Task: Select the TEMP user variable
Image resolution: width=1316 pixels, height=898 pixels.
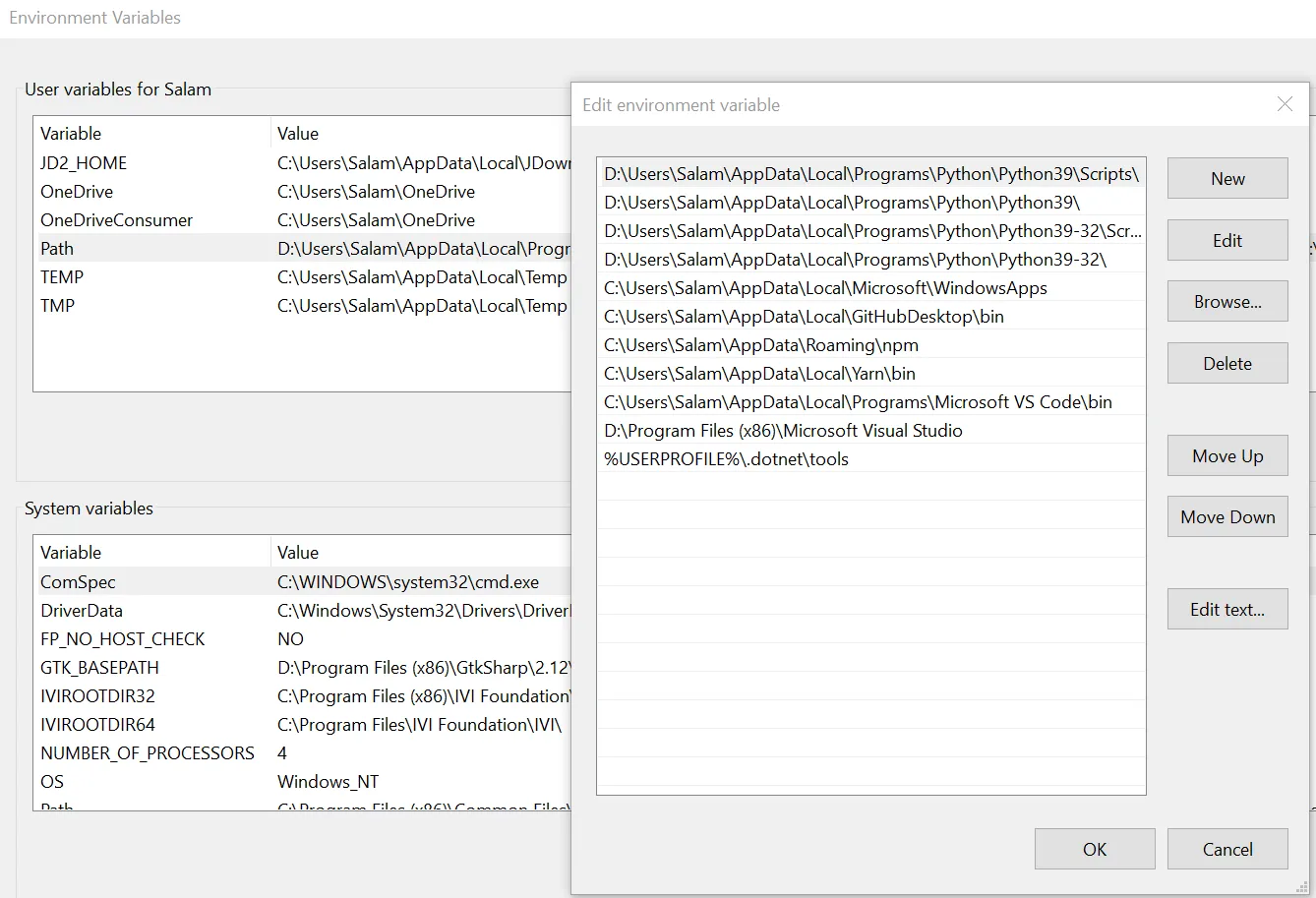Action: [303, 277]
